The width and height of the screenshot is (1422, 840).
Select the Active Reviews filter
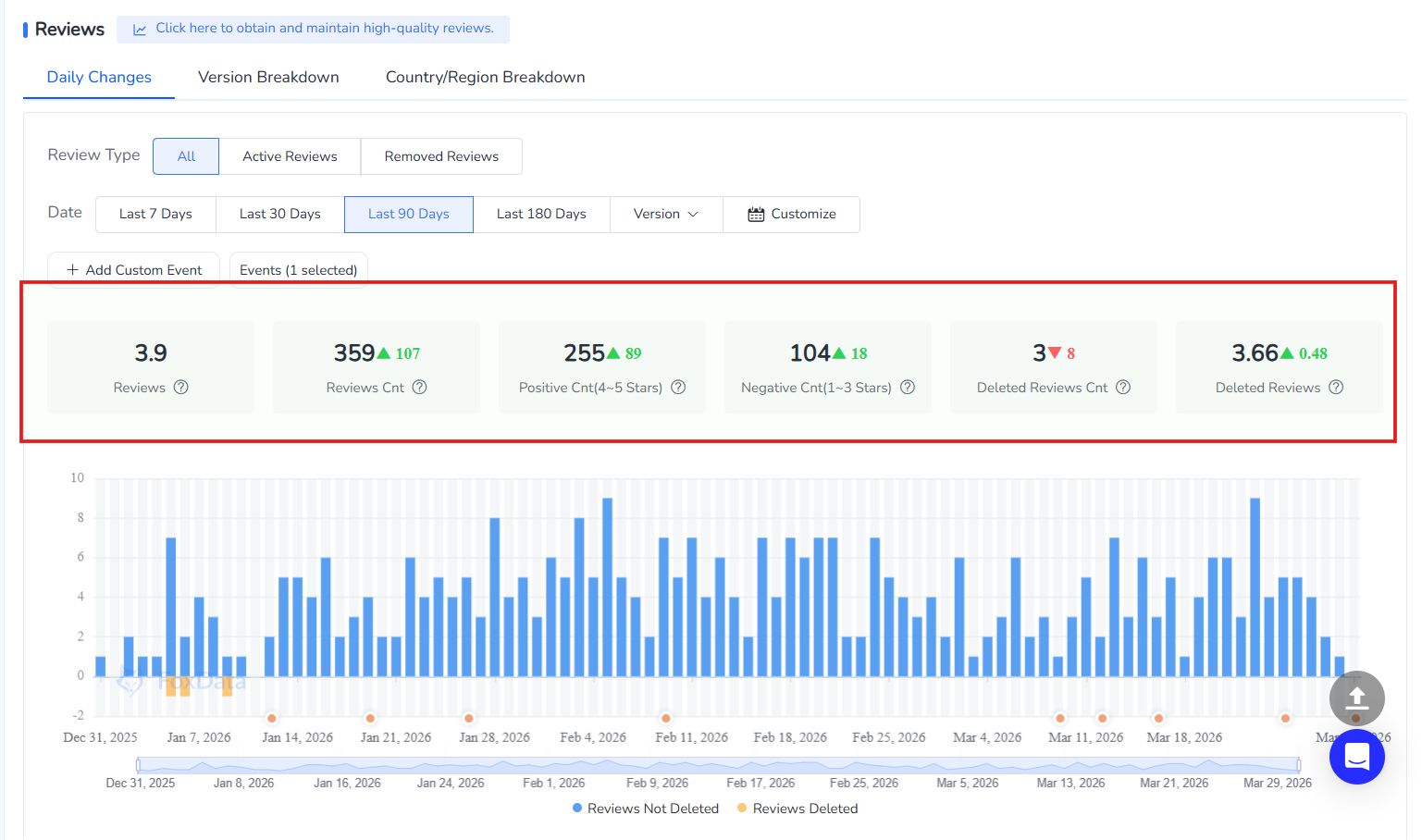(290, 156)
